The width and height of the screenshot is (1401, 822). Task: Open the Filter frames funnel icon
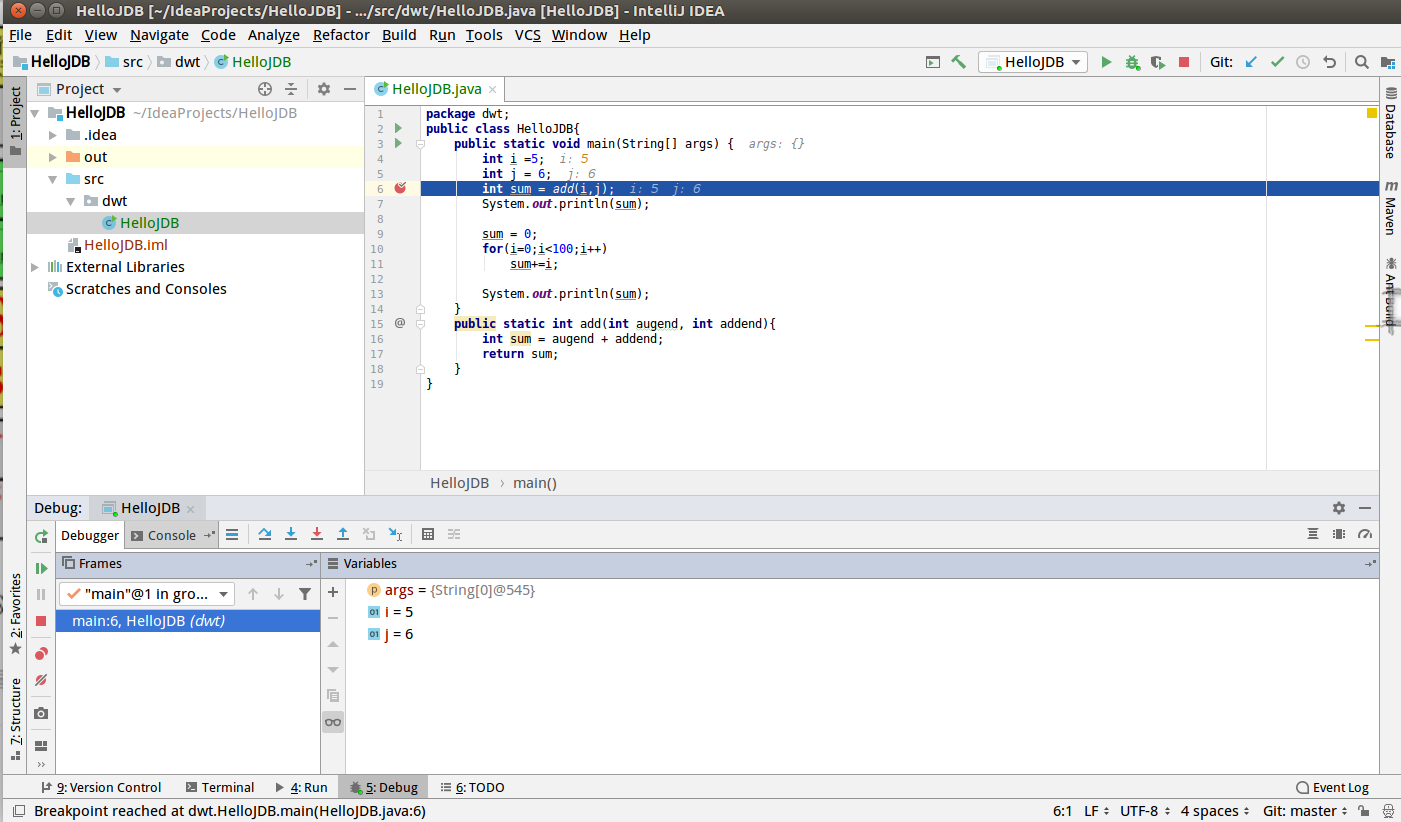coord(305,594)
